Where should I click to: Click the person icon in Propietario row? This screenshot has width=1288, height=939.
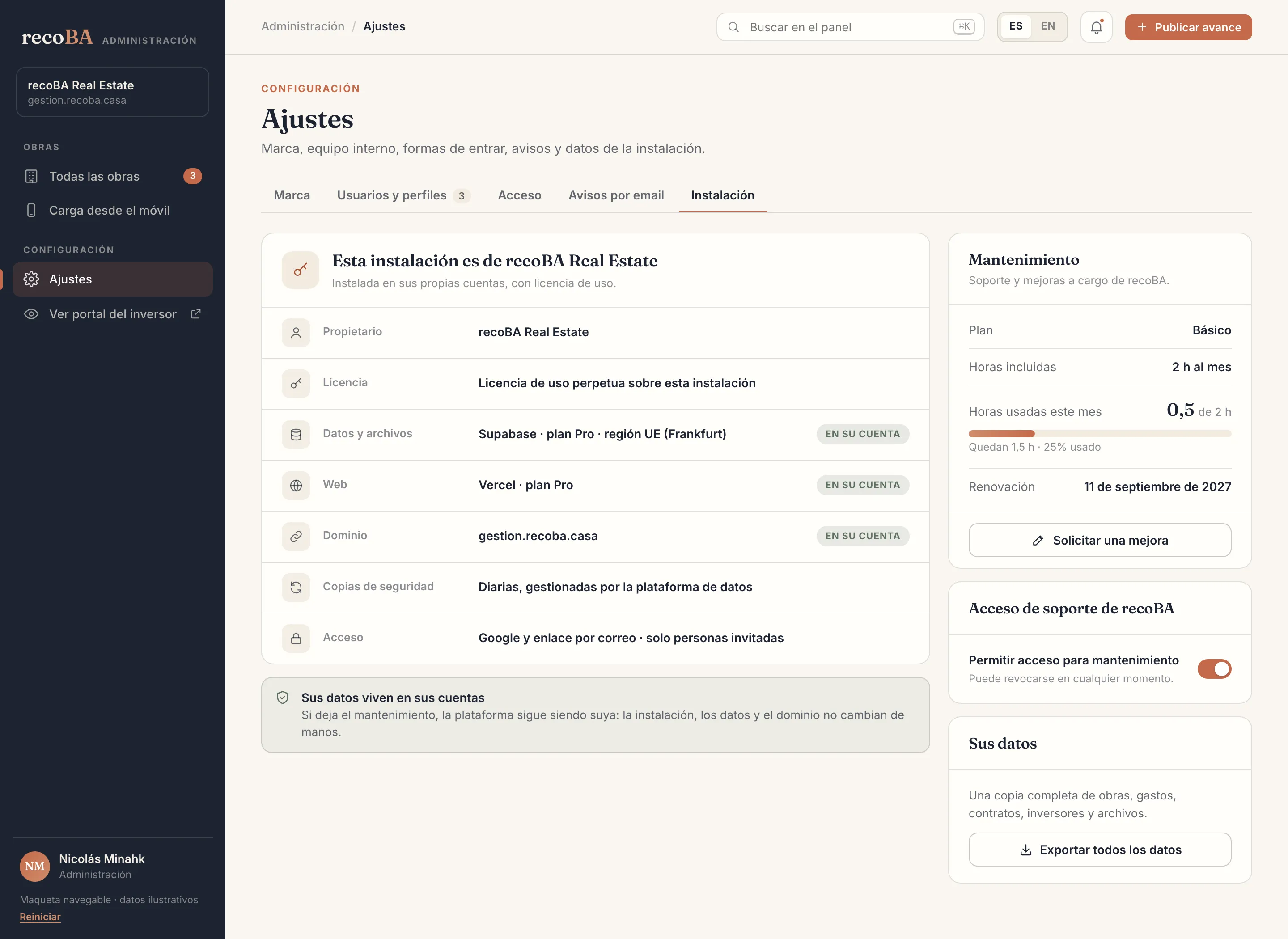click(296, 333)
